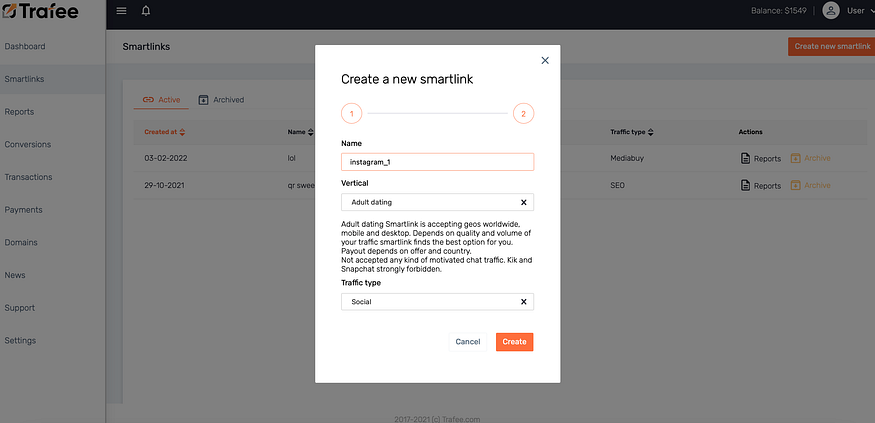Expand the User account menu chevron

tap(871, 11)
